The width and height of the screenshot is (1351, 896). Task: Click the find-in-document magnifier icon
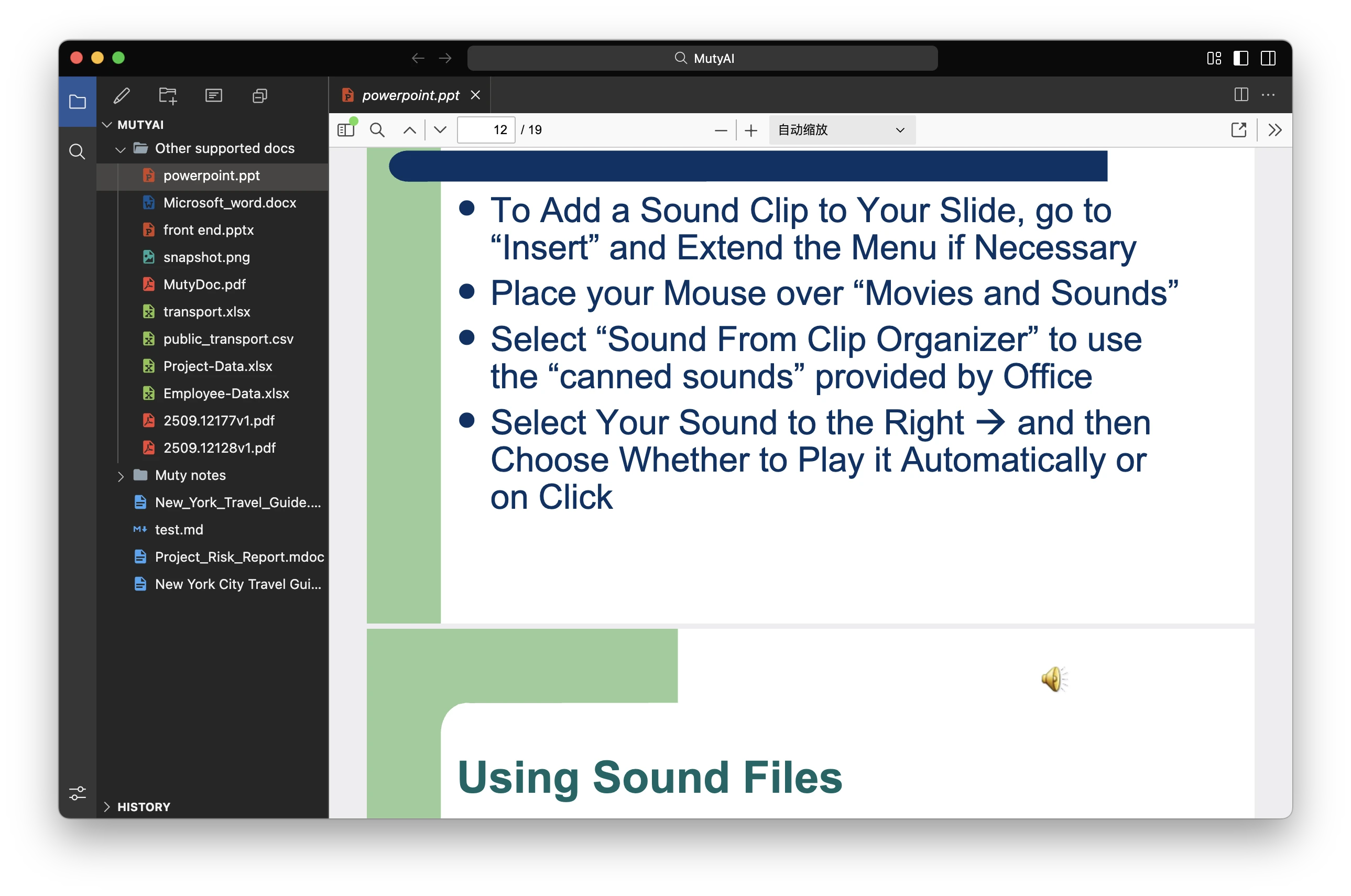377,130
